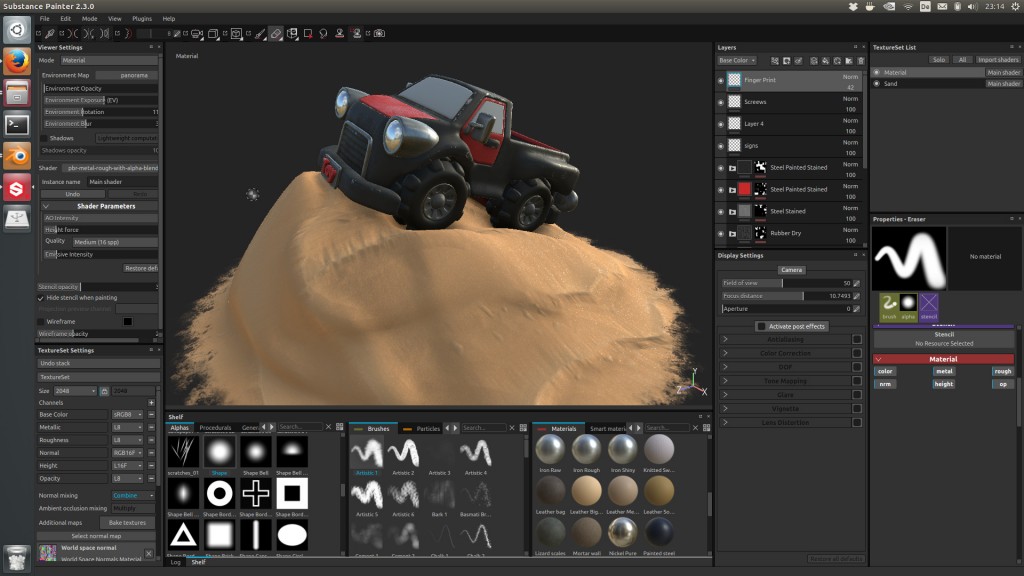Open the Material Picker camera icon in toolbar
1024x576 pixels.
pyautogui.click(x=380, y=33)
